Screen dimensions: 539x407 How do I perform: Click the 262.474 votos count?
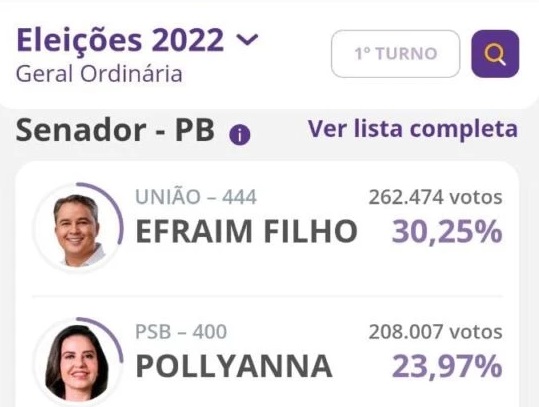coord(436,197)
